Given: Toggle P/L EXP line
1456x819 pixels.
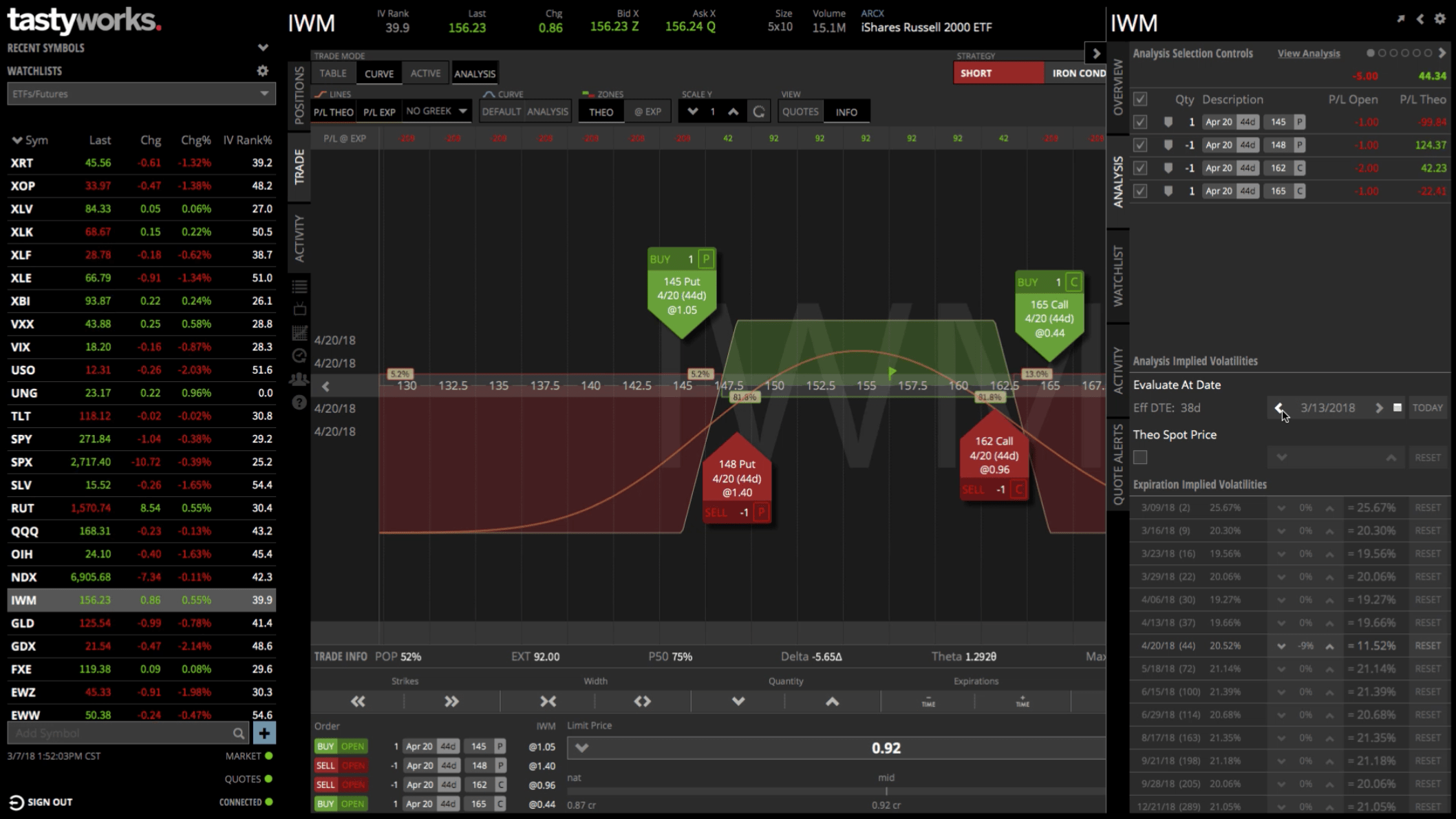Looking at the screenshot, I should [379, 111].
